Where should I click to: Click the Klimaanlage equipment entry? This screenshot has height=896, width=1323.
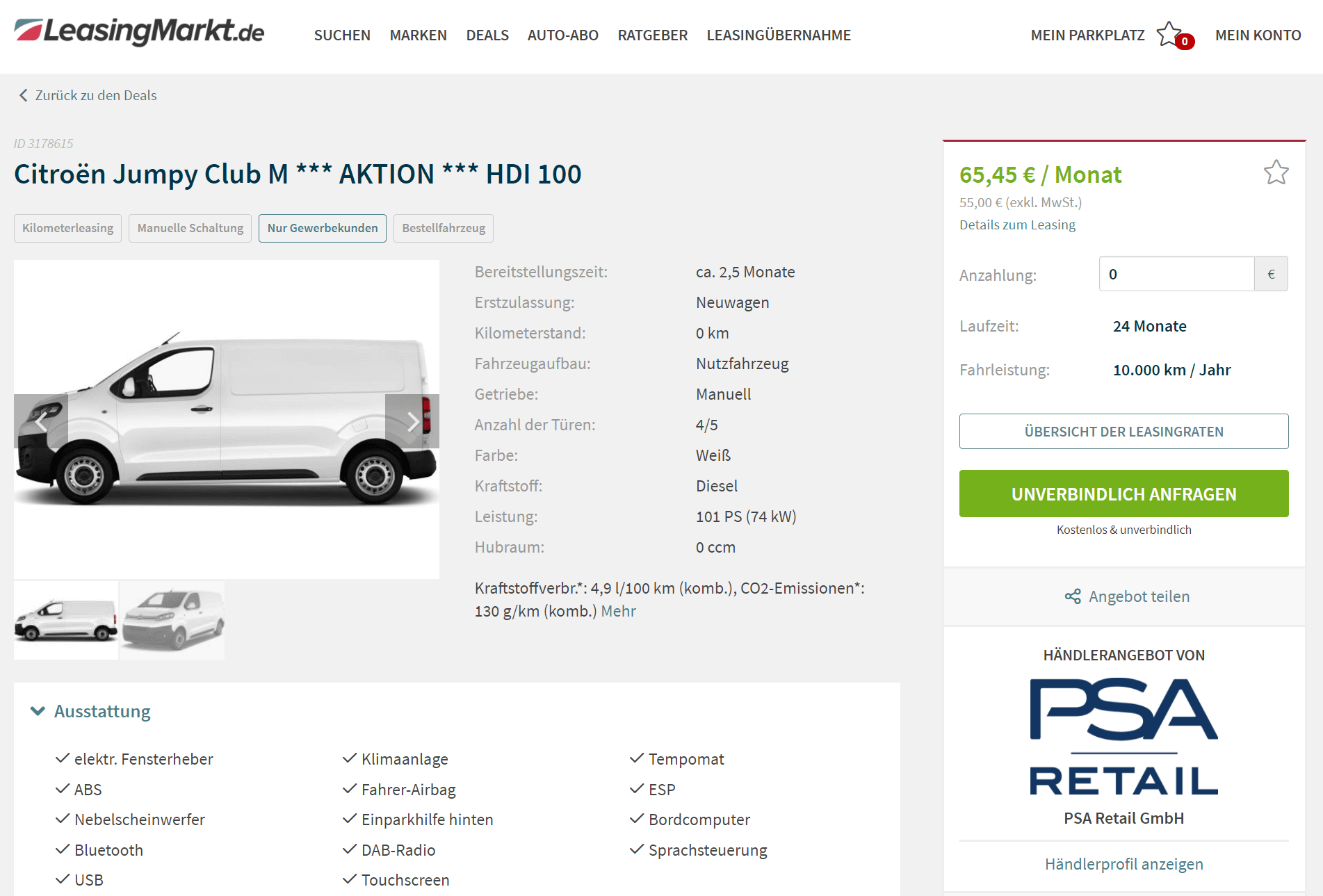[405, 759]
